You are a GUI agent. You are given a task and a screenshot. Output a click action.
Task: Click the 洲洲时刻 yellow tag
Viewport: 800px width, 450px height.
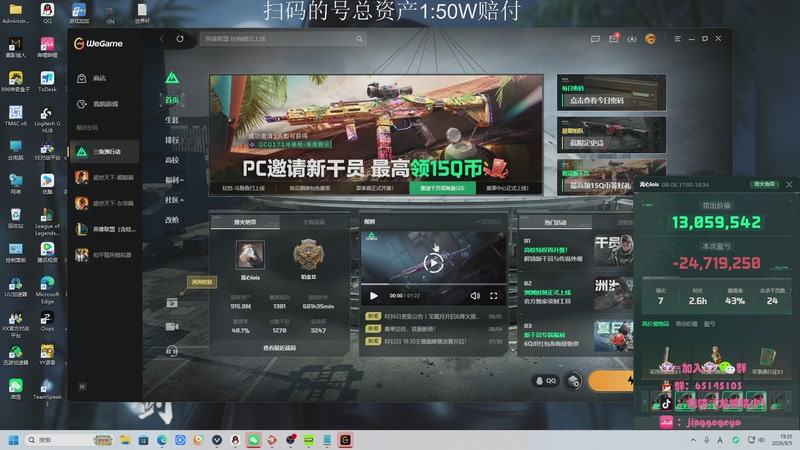click(x=202, y=282)
